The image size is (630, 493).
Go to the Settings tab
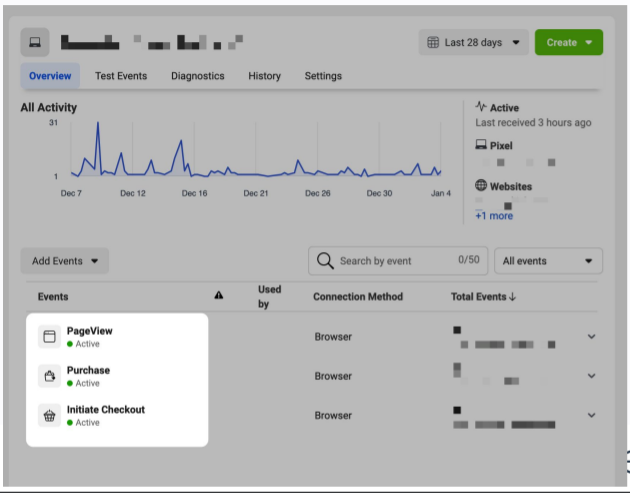coord(323,76)
